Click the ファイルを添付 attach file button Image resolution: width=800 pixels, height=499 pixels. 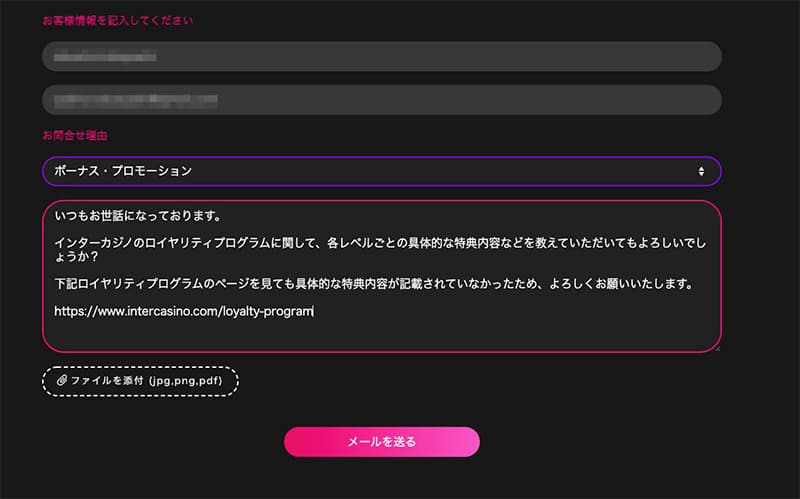tap(140, 381)
